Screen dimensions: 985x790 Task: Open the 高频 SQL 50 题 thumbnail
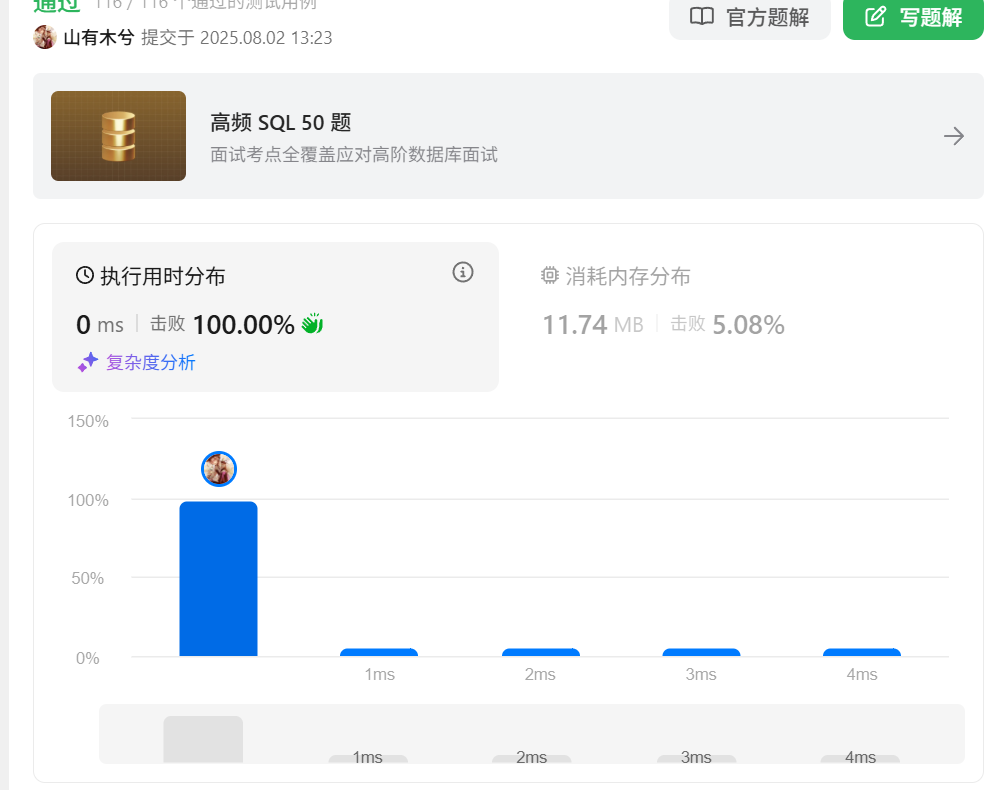[x=118, y=136]
